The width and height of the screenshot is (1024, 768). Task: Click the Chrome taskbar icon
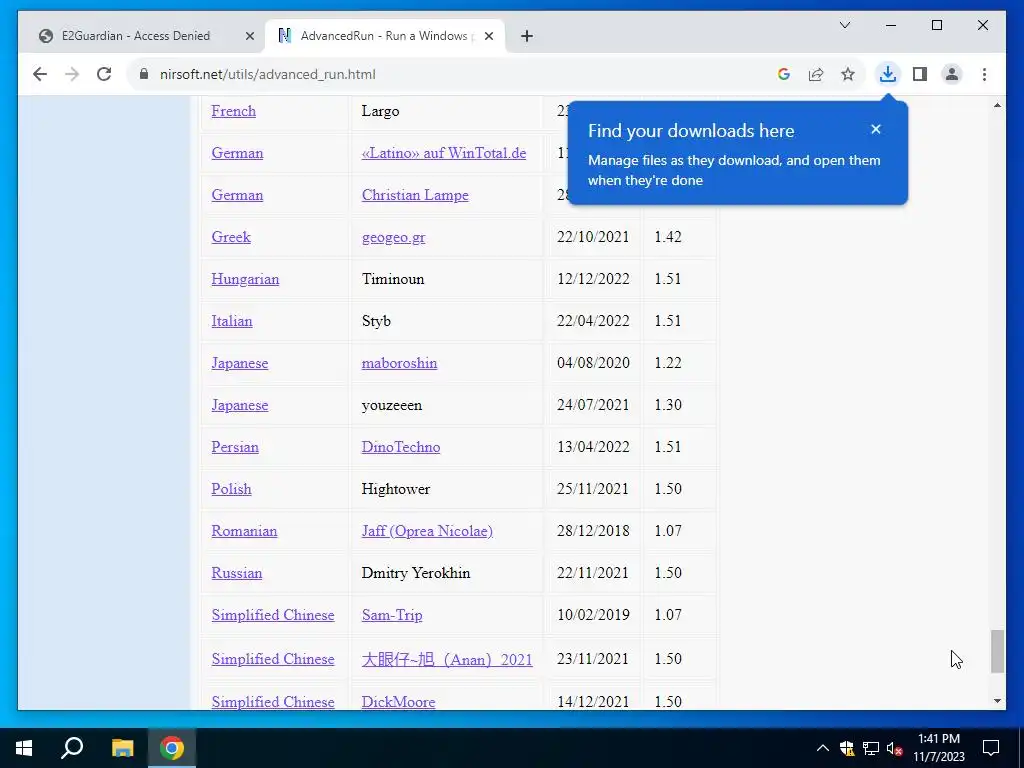[x=172, y=748]
